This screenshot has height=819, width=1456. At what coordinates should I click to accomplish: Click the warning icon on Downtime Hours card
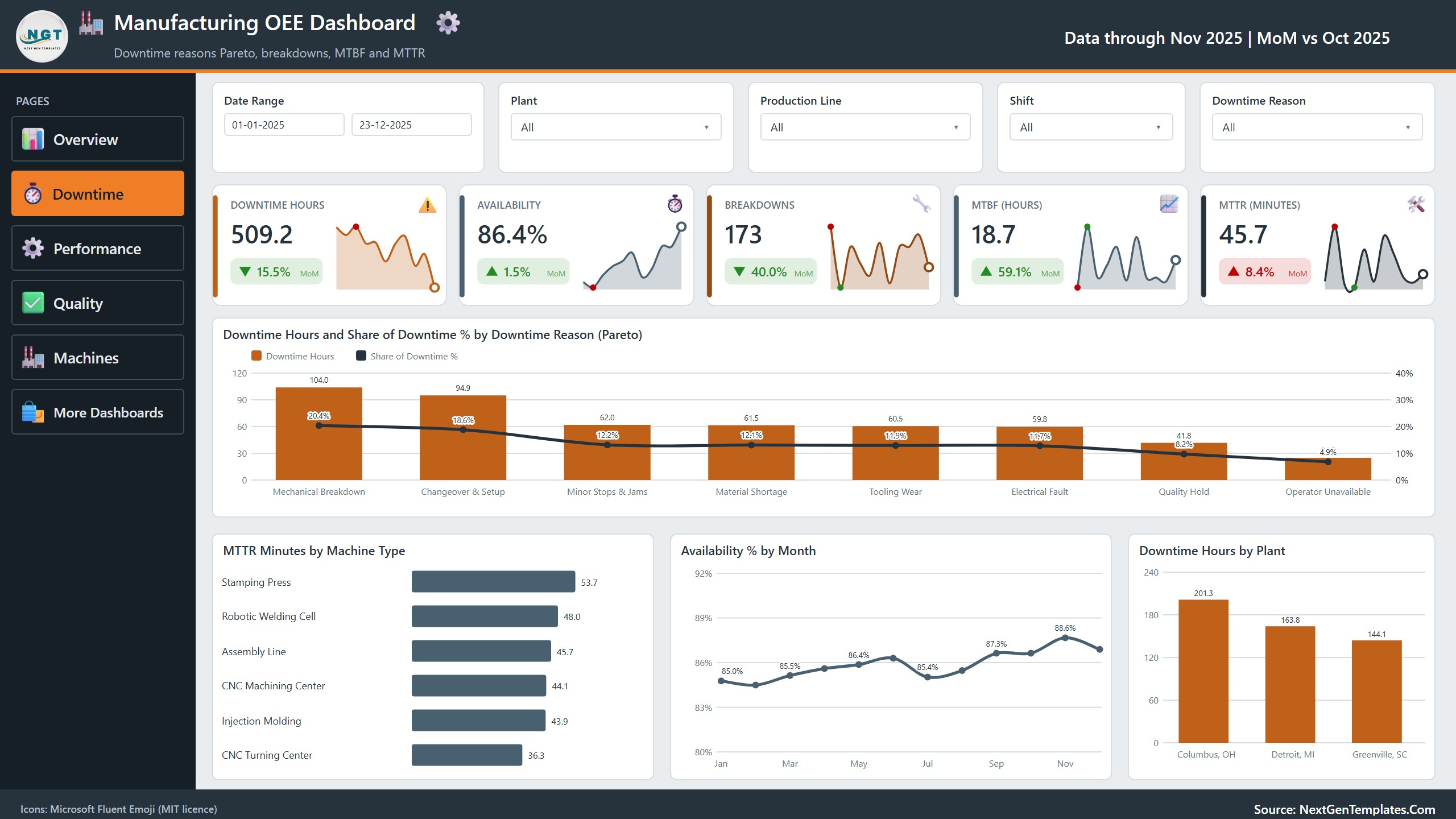[427, 205]
